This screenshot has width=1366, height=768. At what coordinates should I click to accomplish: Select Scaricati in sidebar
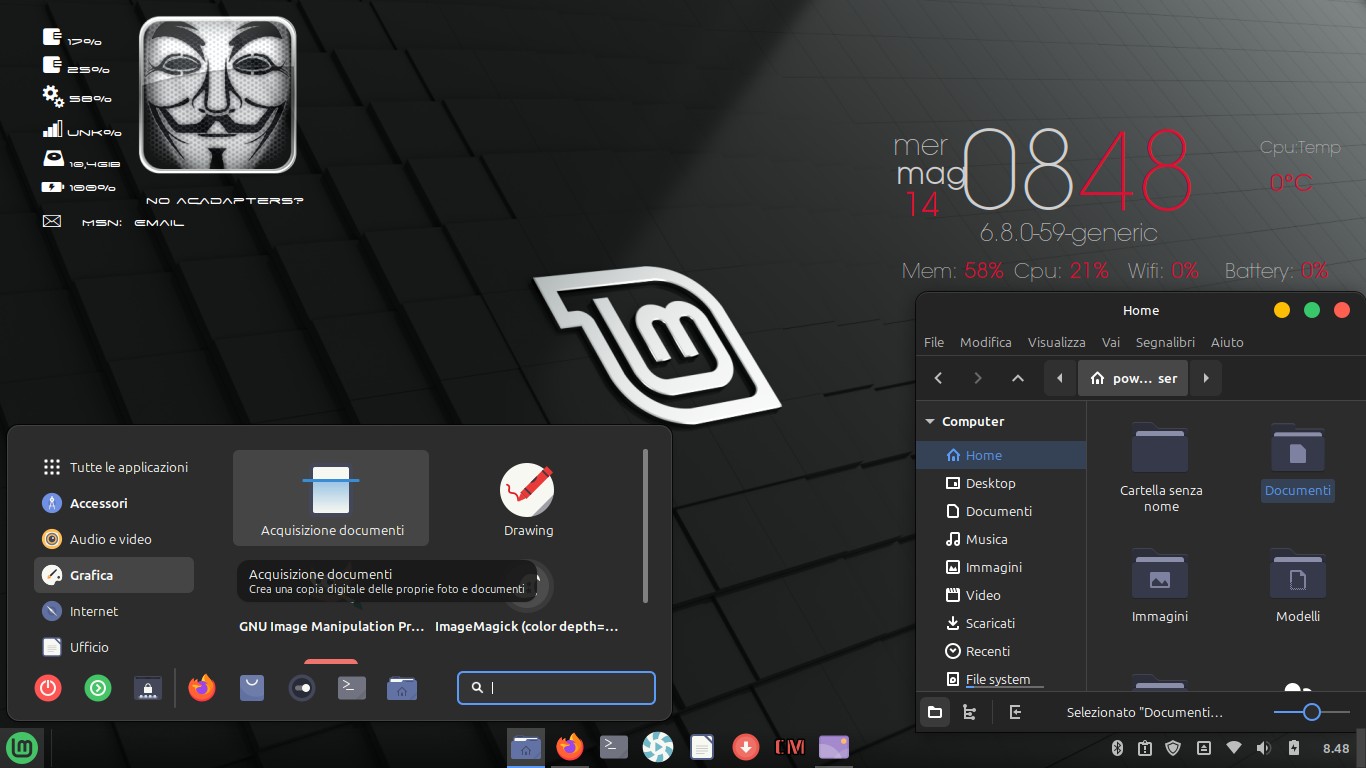coord(1001,623)
